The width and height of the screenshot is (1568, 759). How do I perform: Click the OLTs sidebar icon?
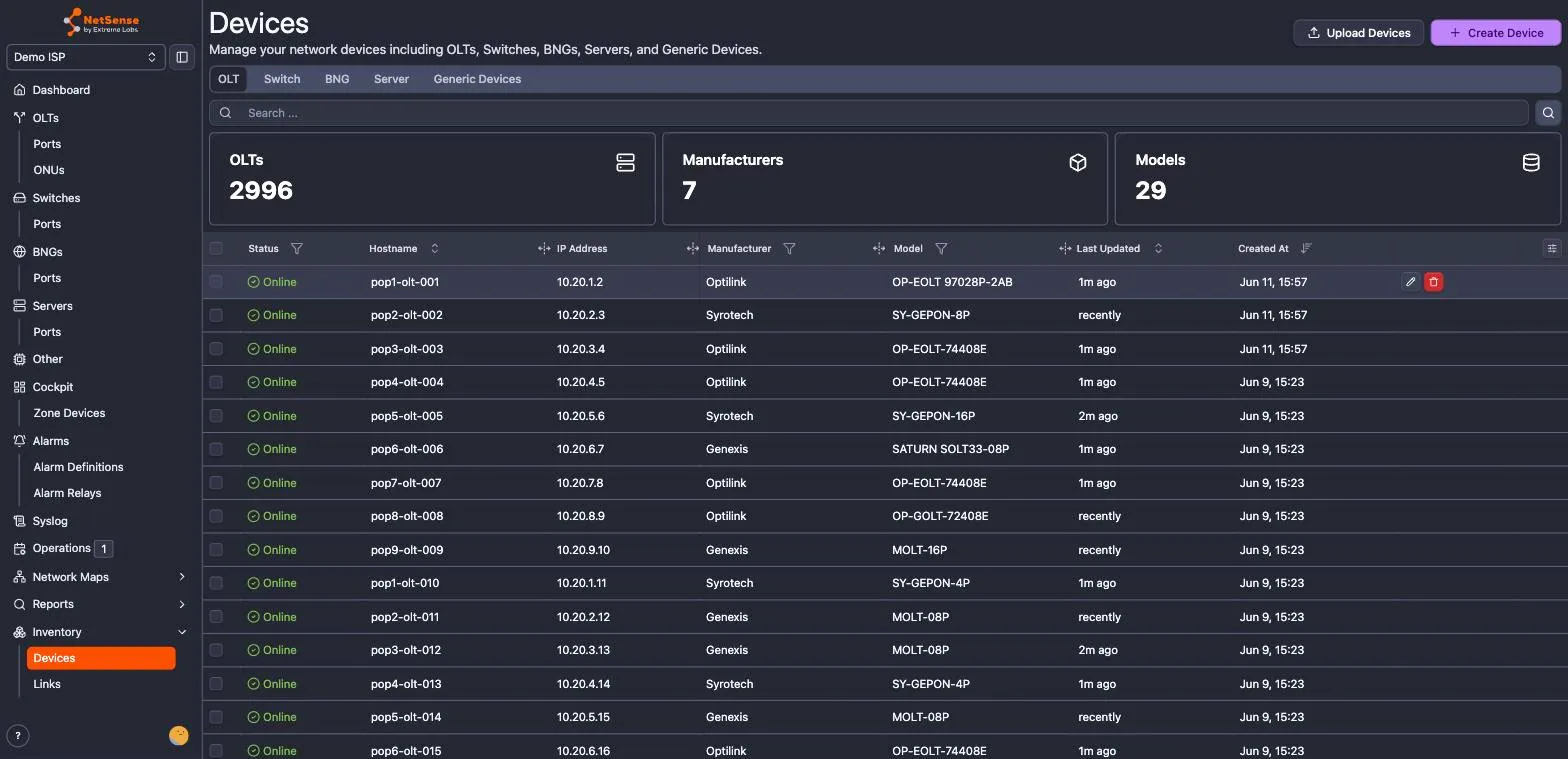[19, 118]
